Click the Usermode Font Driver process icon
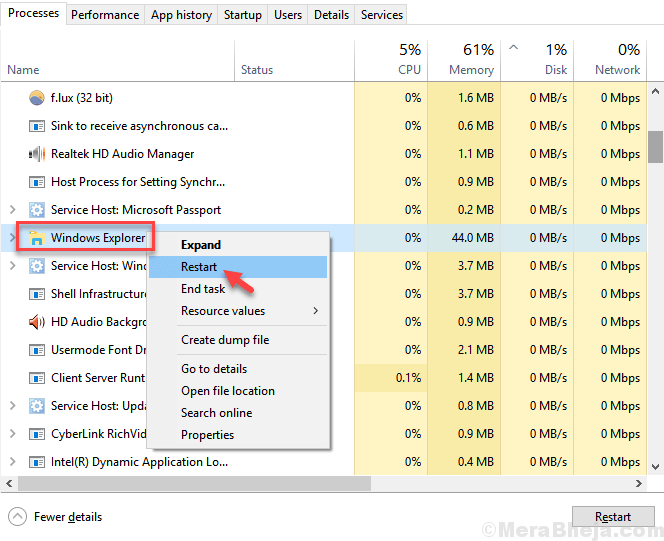Image resolution: width=664 pixels, height=541 pixels. point(37,350)
